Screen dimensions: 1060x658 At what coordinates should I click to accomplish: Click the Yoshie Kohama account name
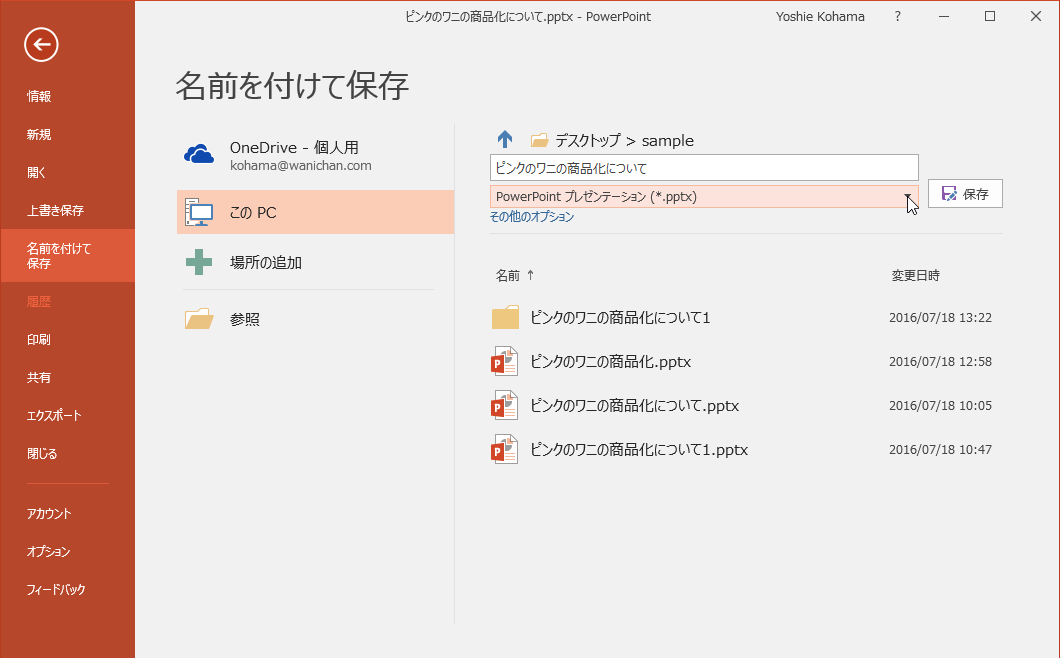click(820, 16)
